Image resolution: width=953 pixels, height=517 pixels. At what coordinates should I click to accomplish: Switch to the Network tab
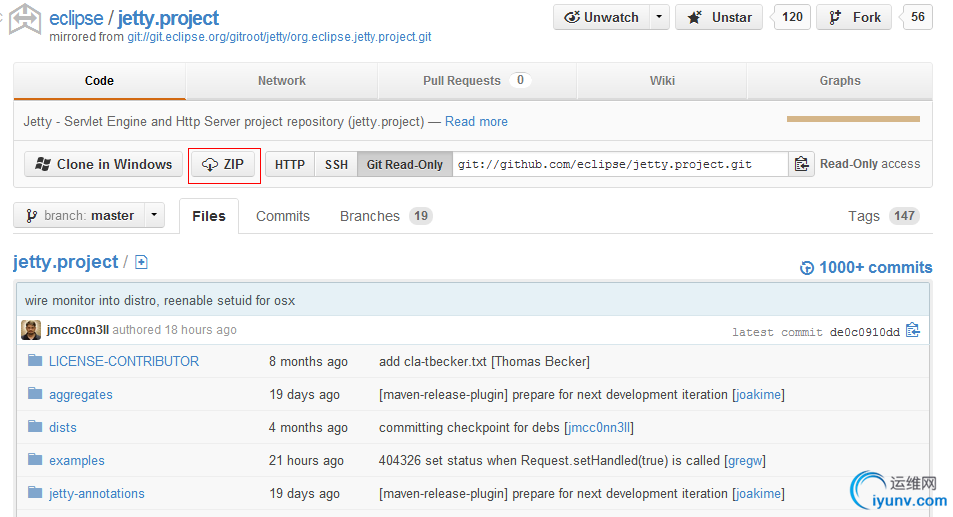click(x=281, y=81)
